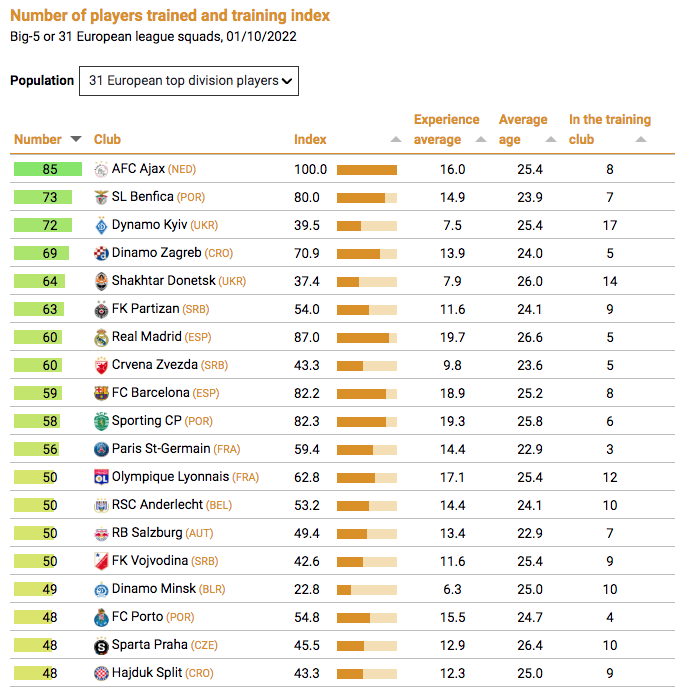Sort using In the training club arrow
This screenshot has width=675, height=687.
tap(640, 140)
